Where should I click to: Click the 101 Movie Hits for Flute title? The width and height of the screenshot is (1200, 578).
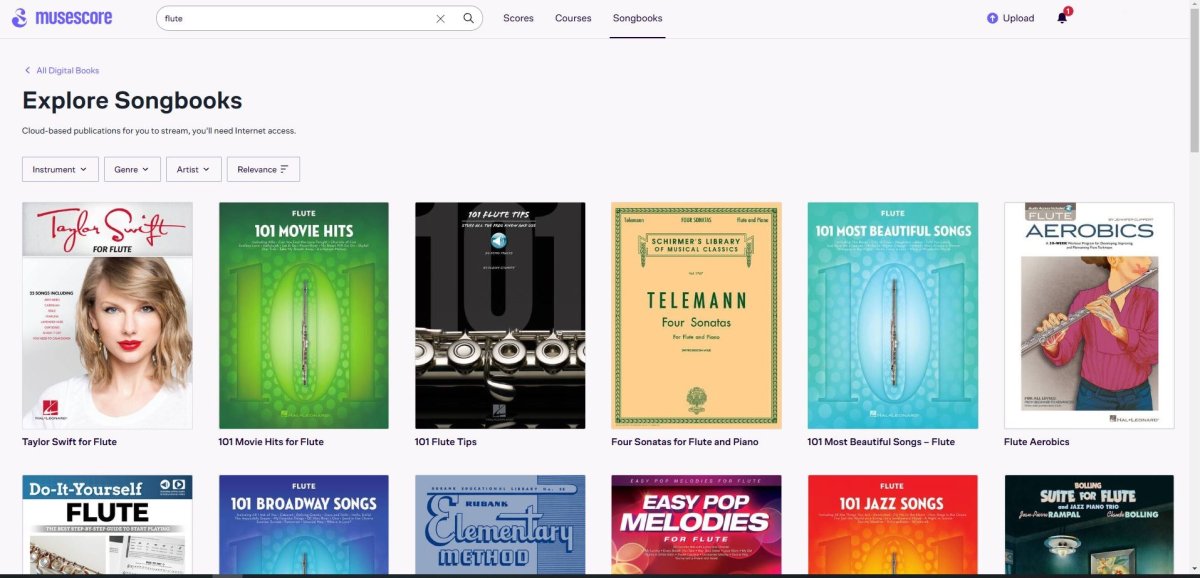tap(271, 442)
